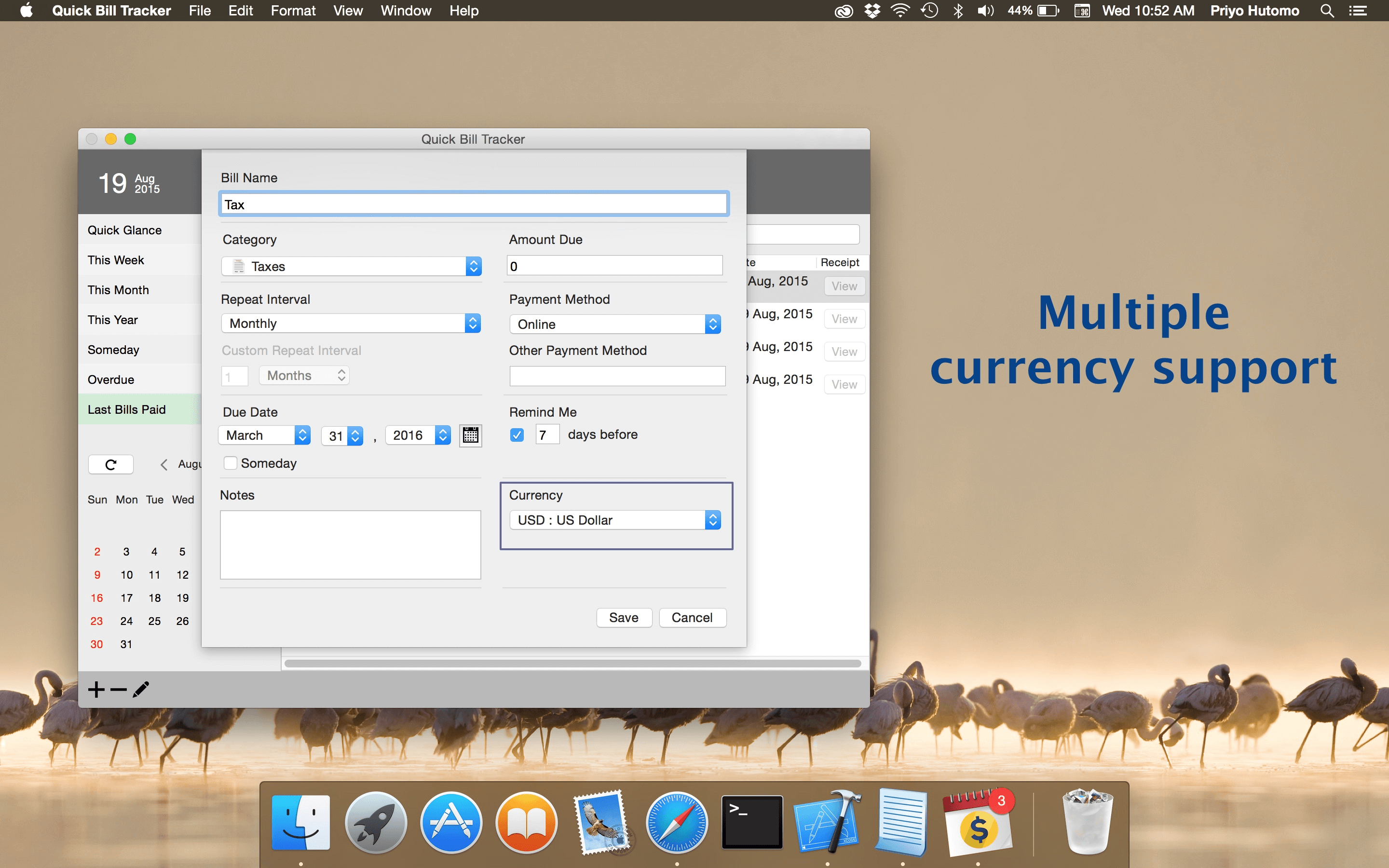Click the Save button
The height and width of the screenshot is (868, 1389).
(623, 618)
